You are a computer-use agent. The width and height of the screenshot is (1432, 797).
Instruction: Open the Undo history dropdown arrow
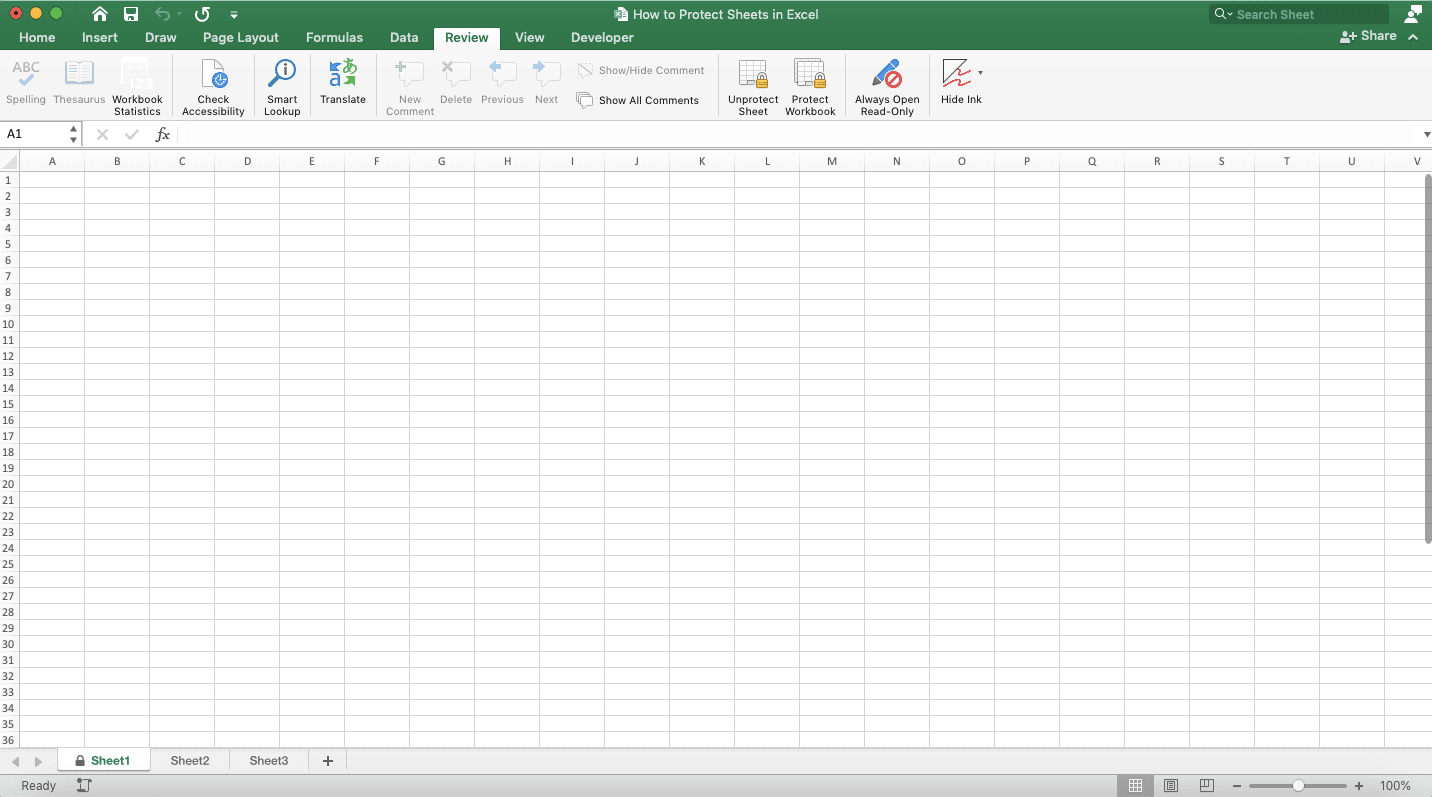tap(180, 15)
